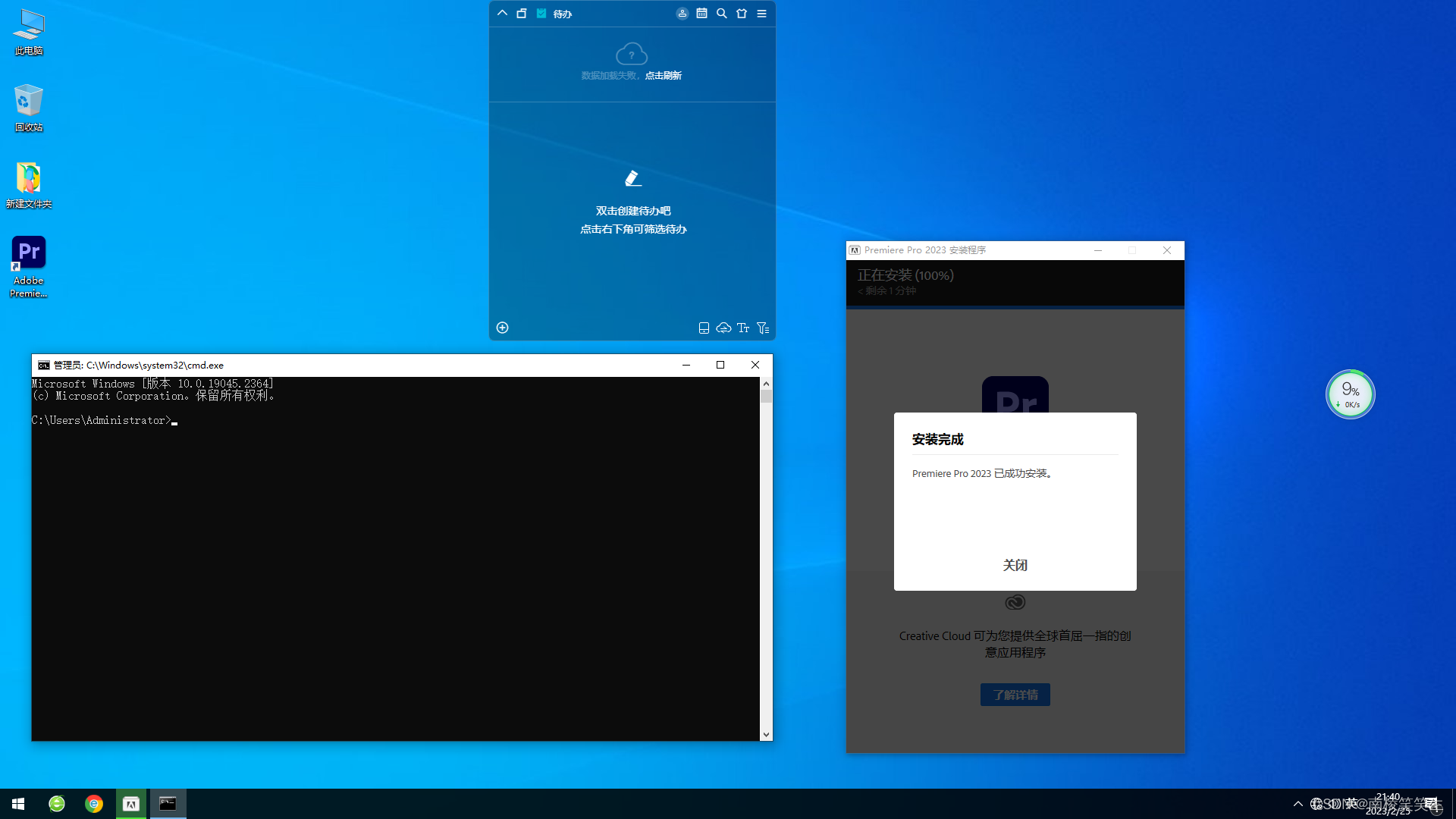Open the calendar icon in the 待办 widget
The width and height of the screenshot is (1456, 819).
pyautogui.click(x=702, y=14)
